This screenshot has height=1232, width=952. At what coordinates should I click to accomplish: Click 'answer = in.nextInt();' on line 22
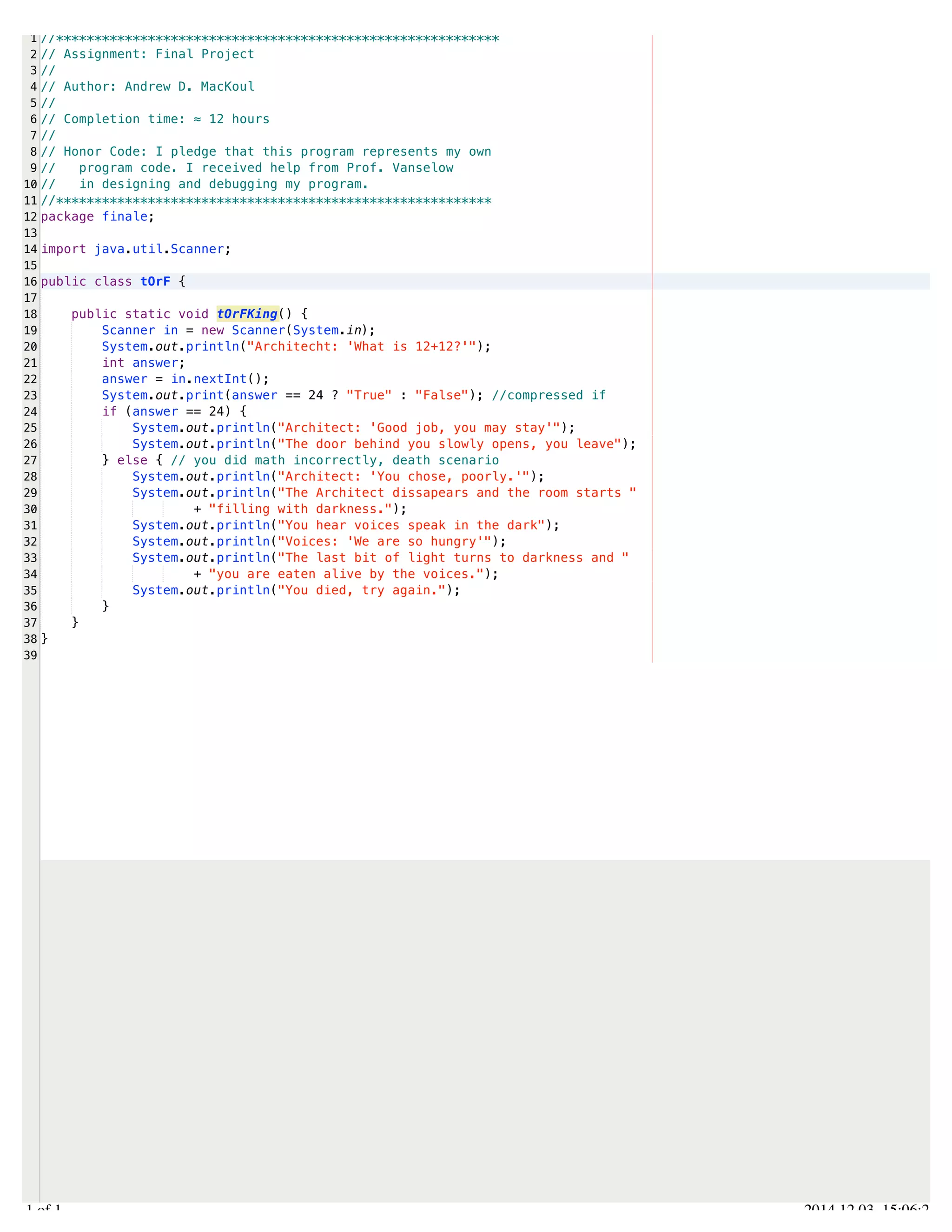[185, 379]
